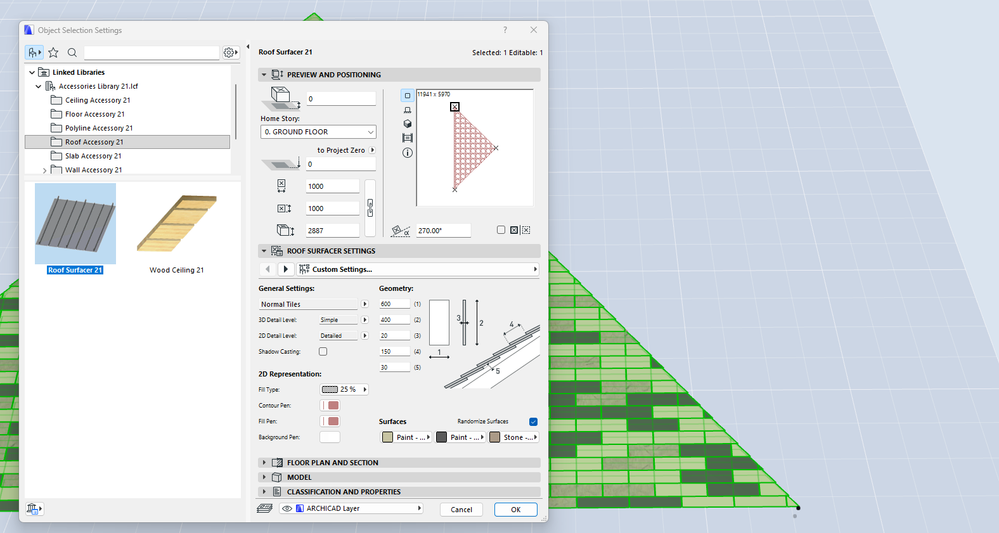The image size is (999, 533).
Task: Select the 2D symbol preview icon
Action: point(407,96)
